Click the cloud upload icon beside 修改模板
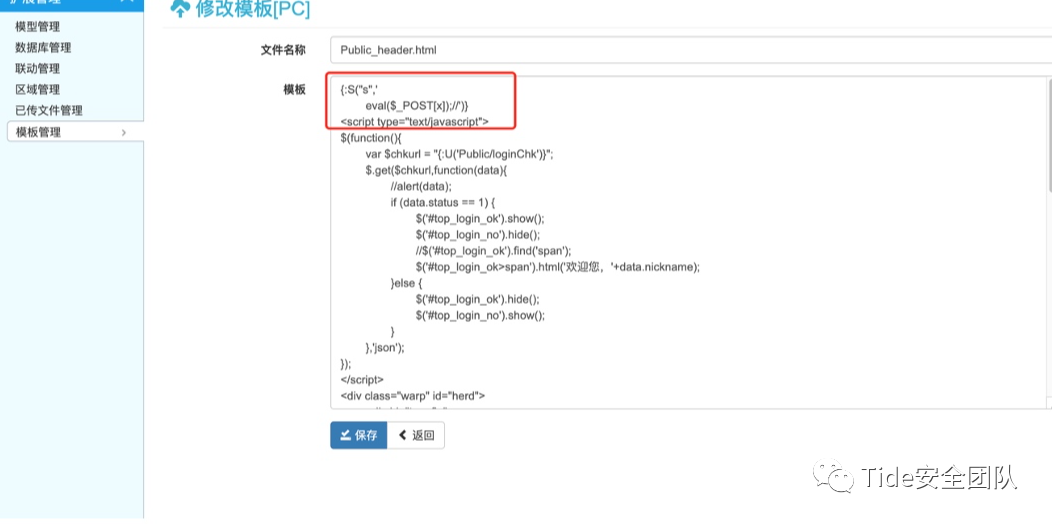 pyautogui.click(x=180, y=8)
